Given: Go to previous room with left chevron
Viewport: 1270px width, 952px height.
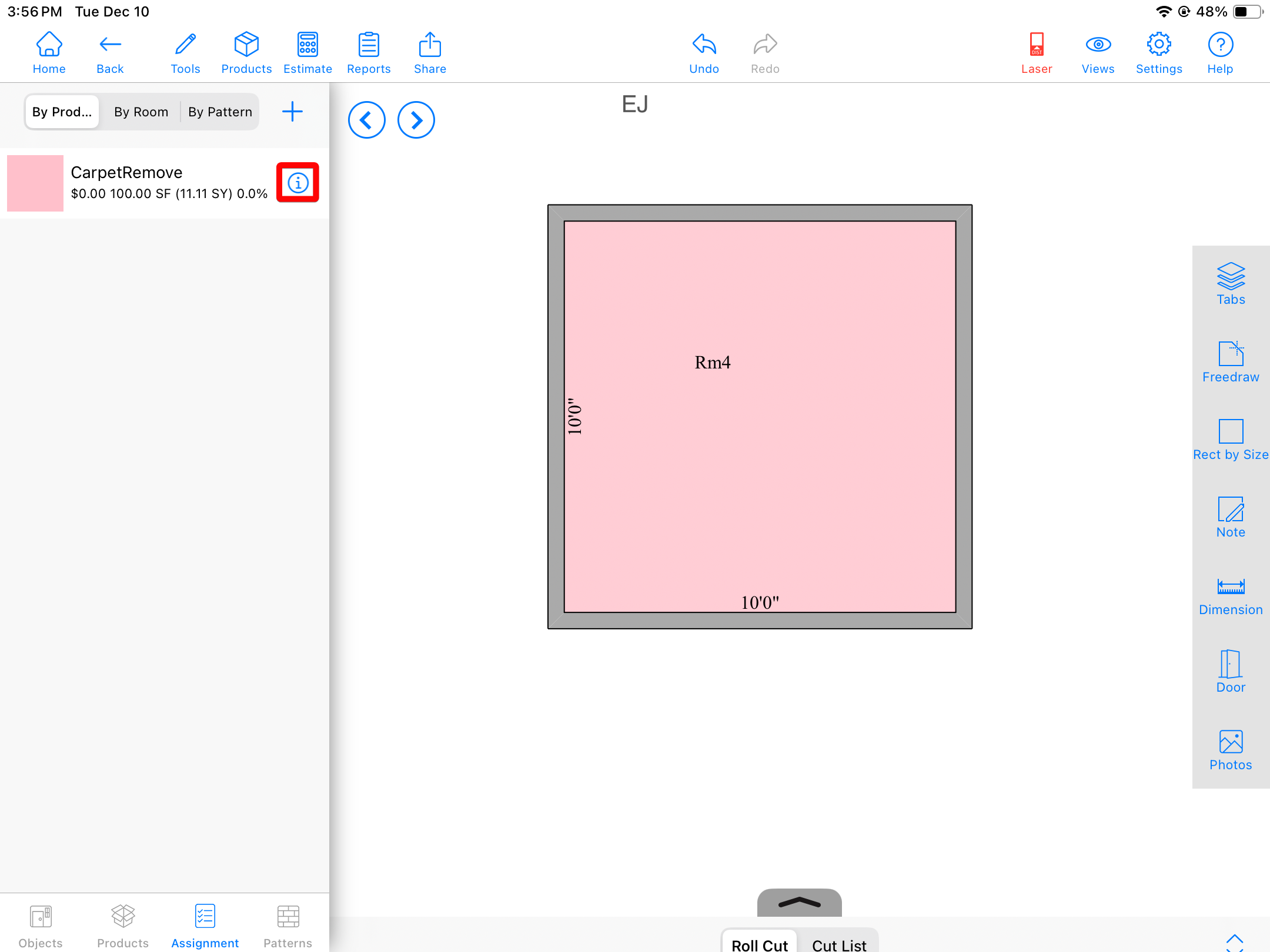Looking at the screenshot, I should [366, 120].
